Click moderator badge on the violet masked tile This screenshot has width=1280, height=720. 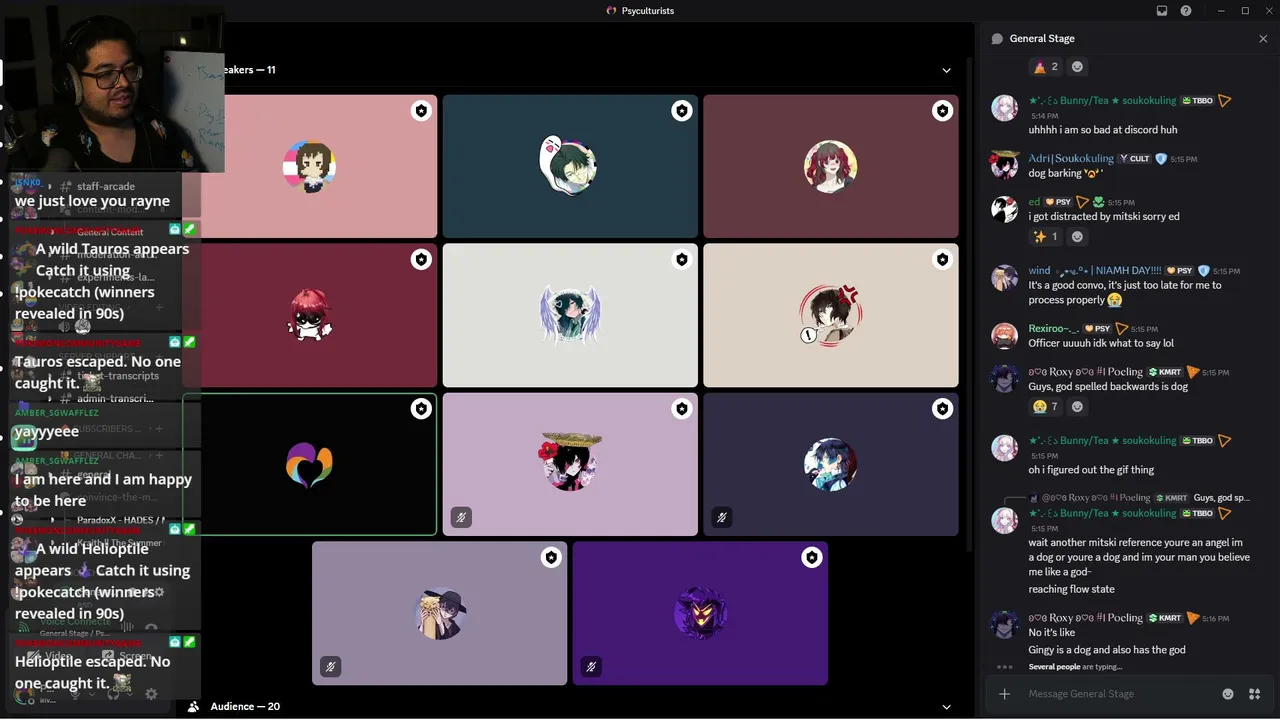click(x=812, y=558)
